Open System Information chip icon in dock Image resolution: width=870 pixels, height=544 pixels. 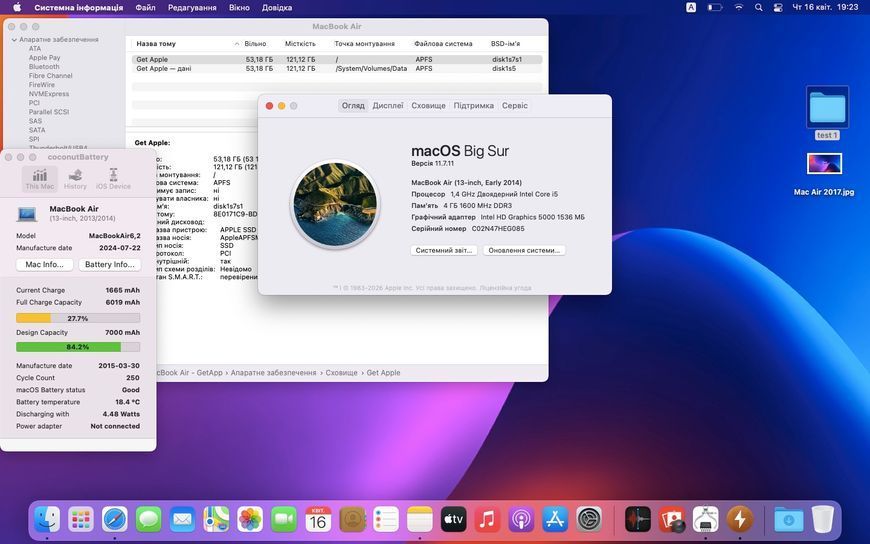coord(706,520)
